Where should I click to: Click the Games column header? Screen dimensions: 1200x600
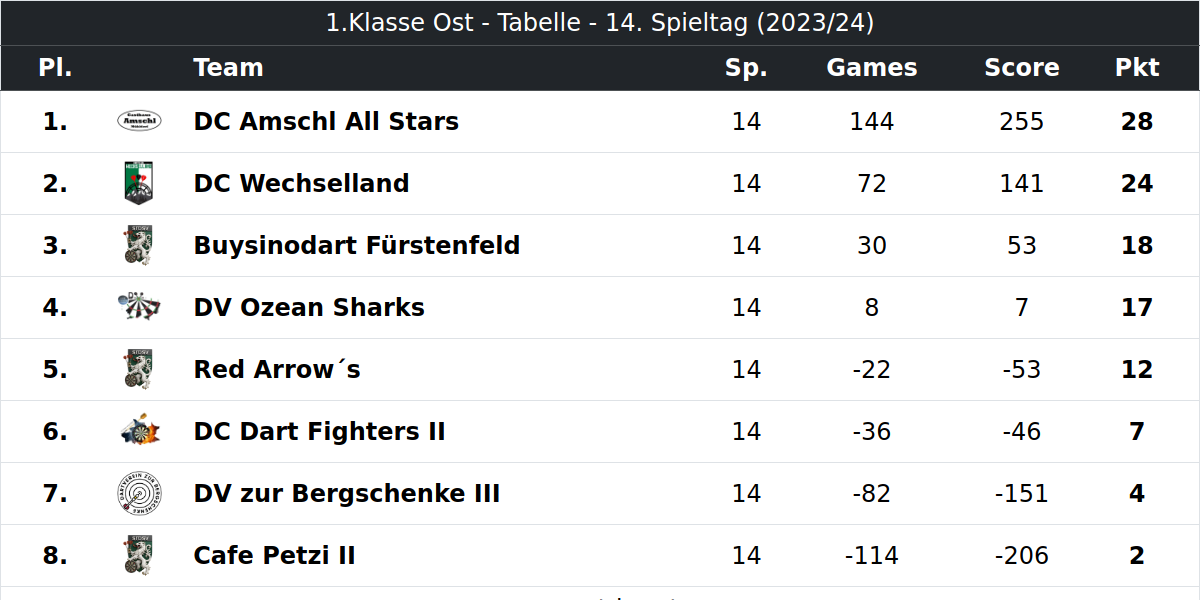[872, 68]
